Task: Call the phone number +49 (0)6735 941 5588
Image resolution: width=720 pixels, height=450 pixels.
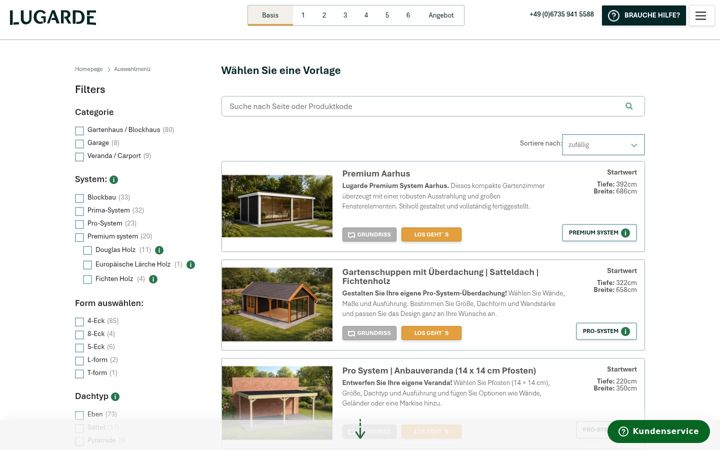Action: [x=562, y=14]
